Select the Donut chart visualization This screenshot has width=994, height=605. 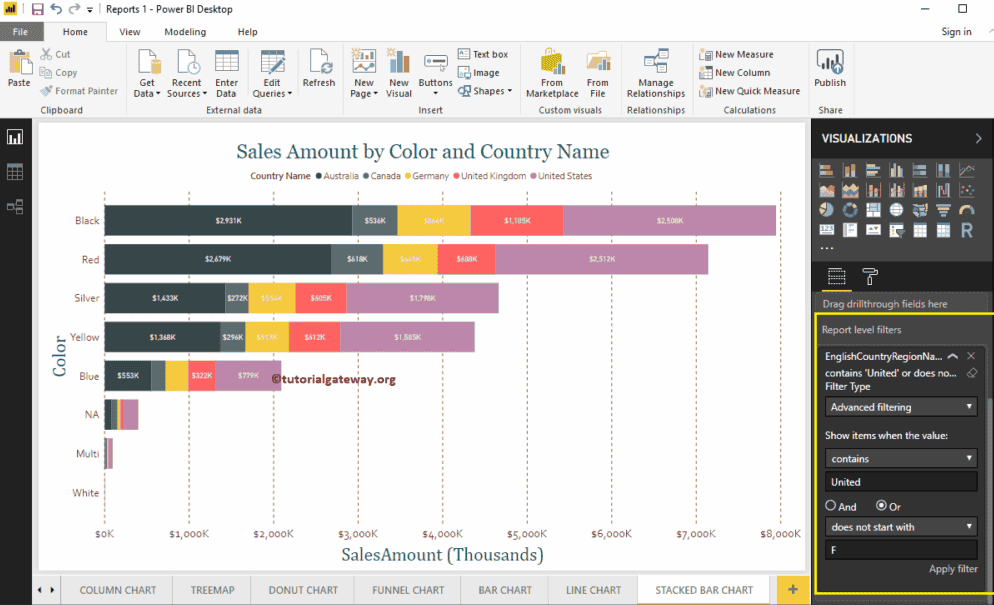pyautogui.click(x=850, y=209)
